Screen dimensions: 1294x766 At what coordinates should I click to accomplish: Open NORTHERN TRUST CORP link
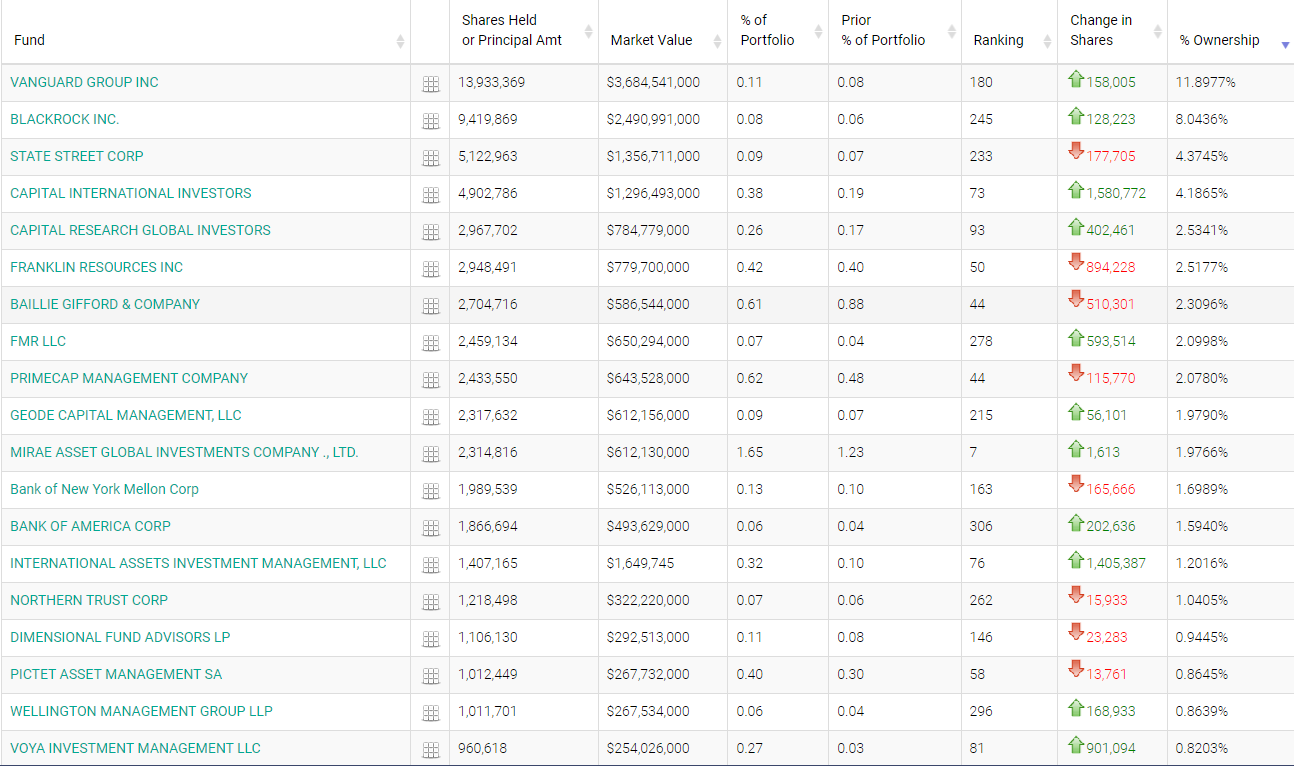[89, 600]
